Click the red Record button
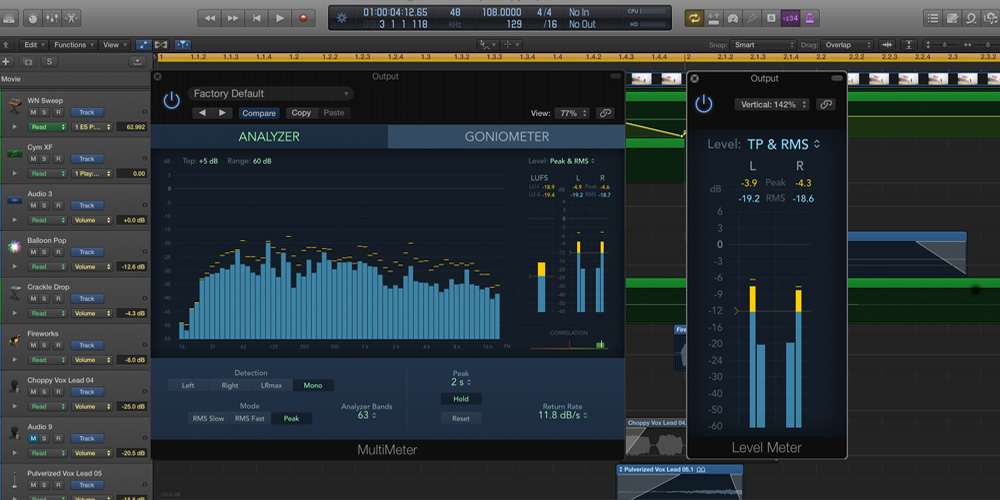Screen dimensions: 1000x500 (x=304, y=18)
